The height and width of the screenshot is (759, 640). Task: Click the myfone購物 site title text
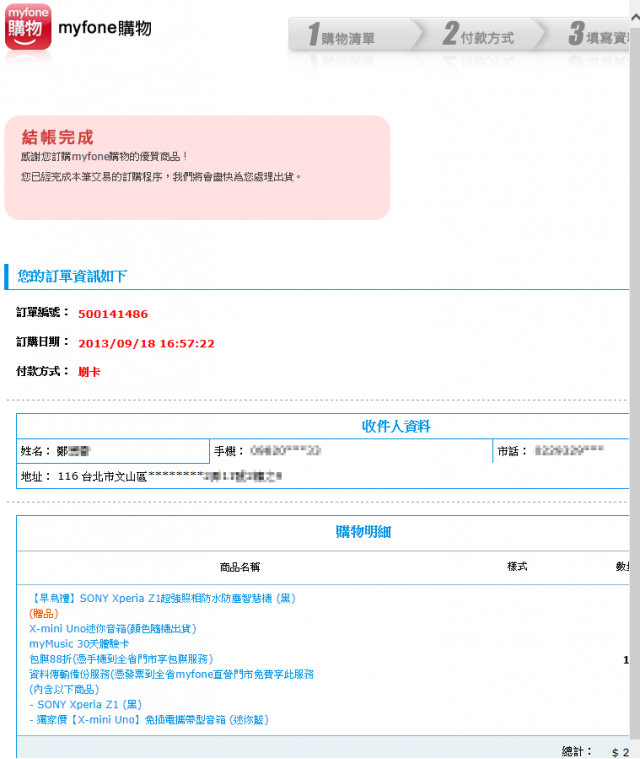point(105,28)
